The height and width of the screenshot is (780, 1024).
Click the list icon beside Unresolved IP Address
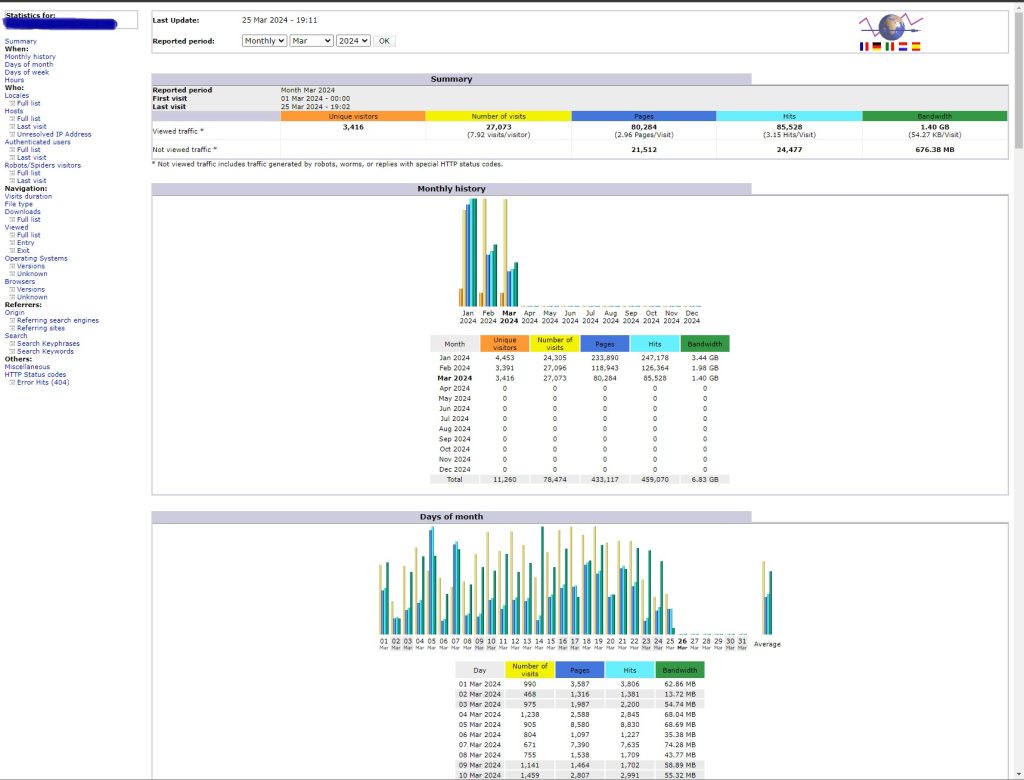click(x=12, y=134)
